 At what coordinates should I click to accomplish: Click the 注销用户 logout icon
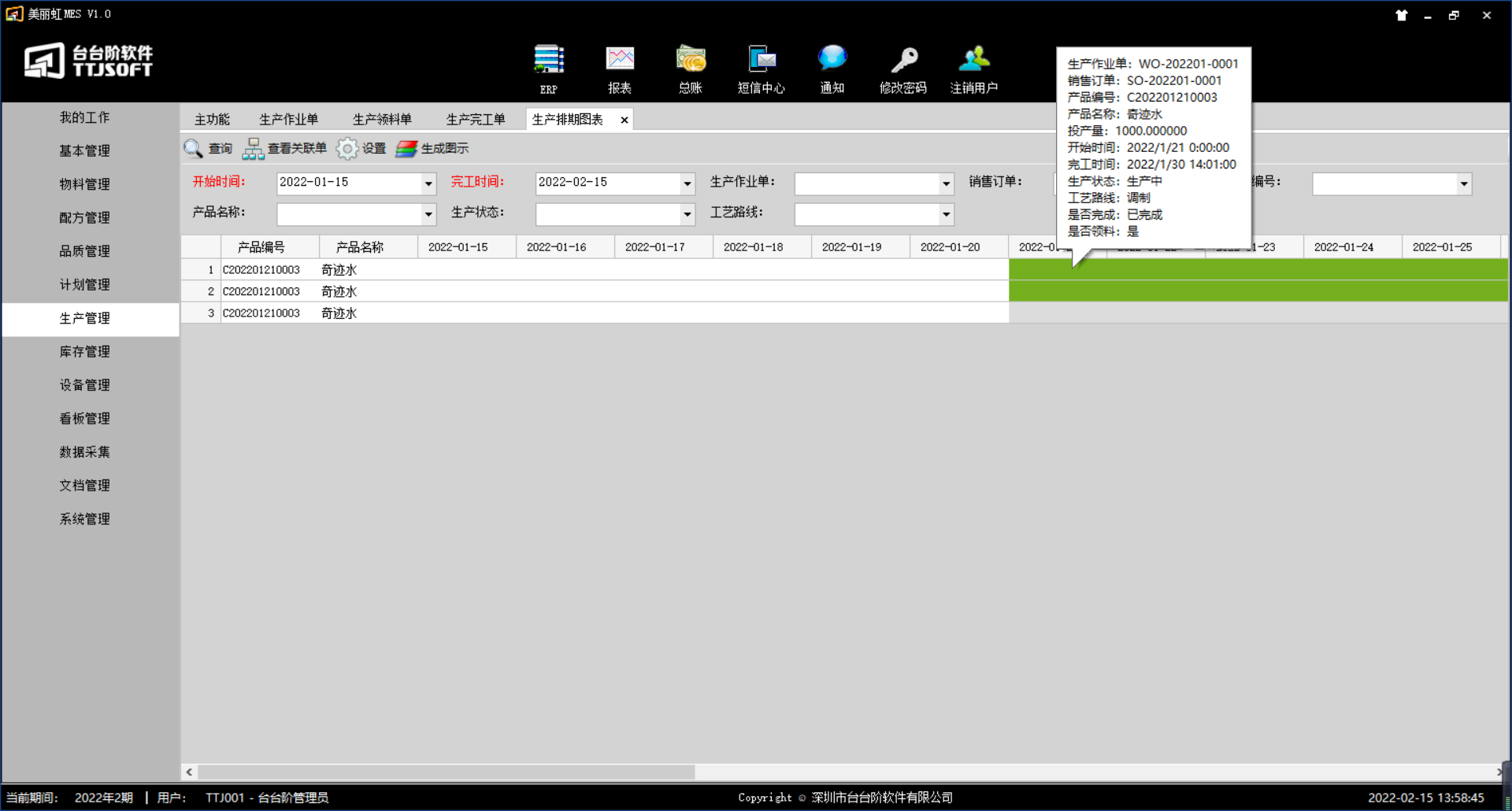pyautogui.click(x=974, y=61)
